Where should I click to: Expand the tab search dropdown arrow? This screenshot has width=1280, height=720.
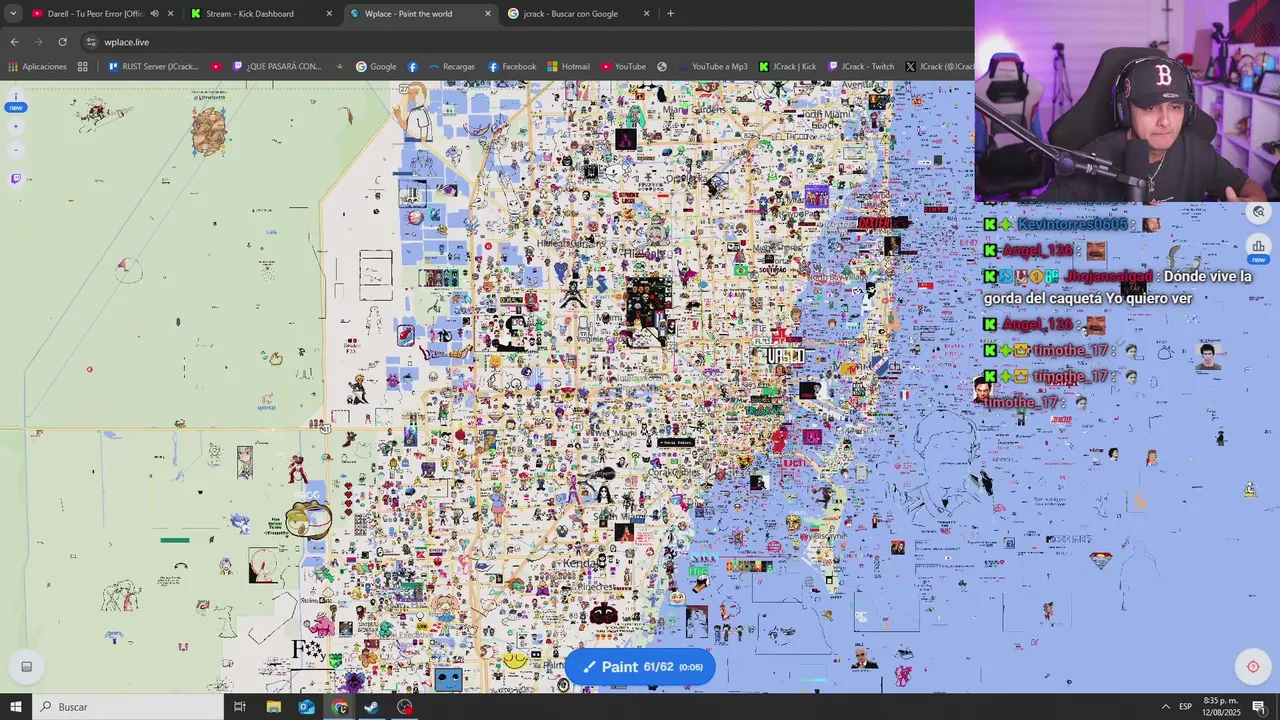(12, 14)
